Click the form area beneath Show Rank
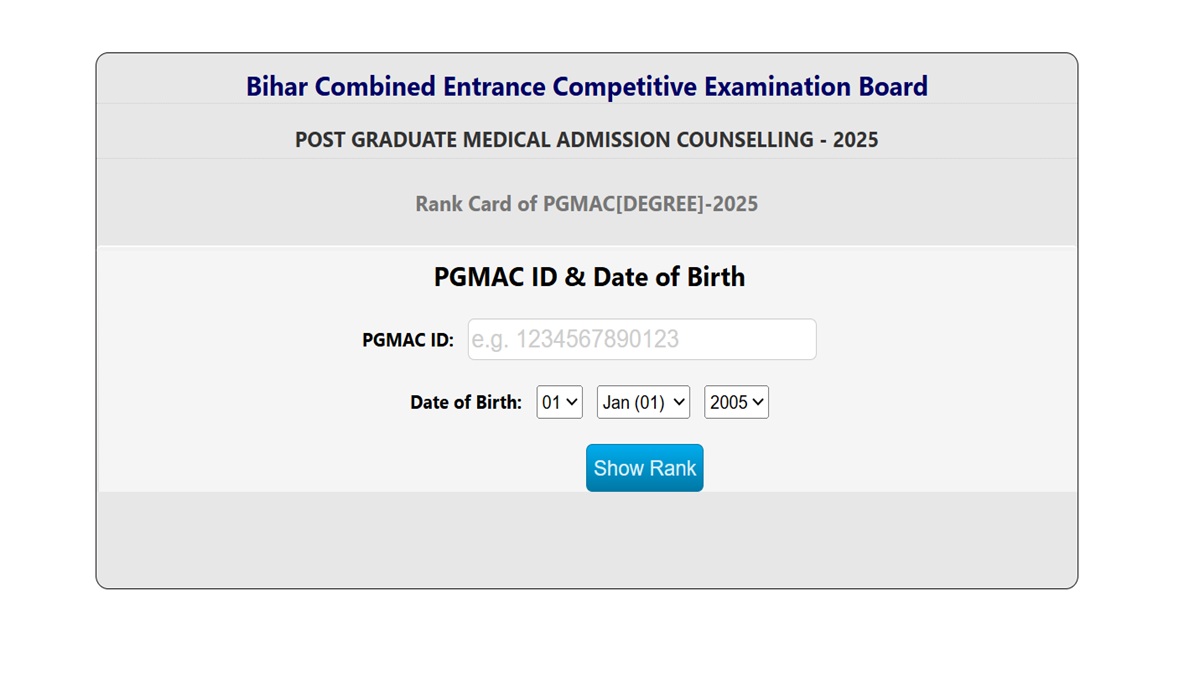The height and width of the screenshot is (675, 1200). tap(586, 540)
